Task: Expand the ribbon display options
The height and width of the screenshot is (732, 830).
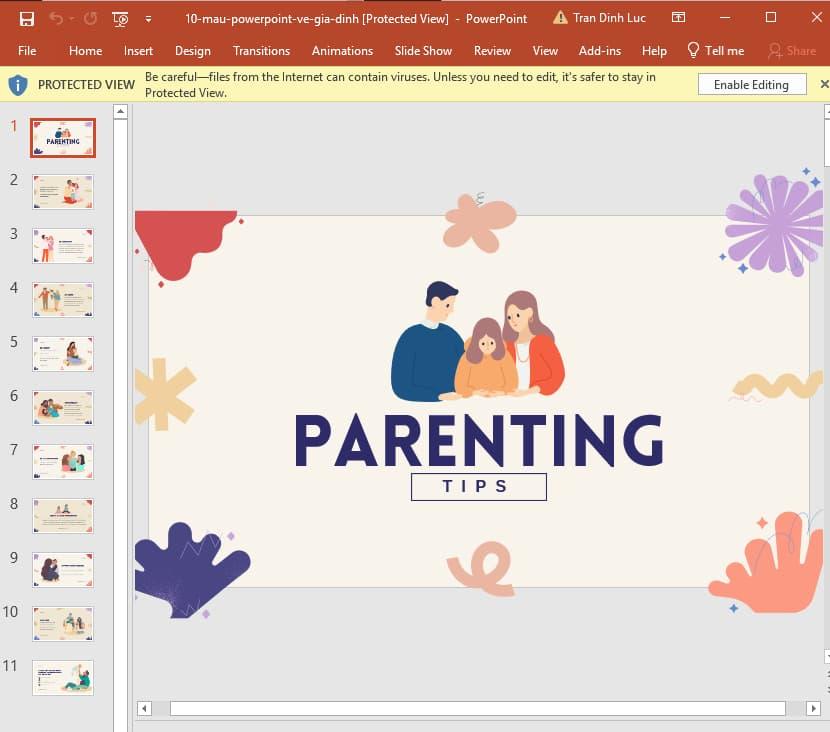Action: pos(679,17)
